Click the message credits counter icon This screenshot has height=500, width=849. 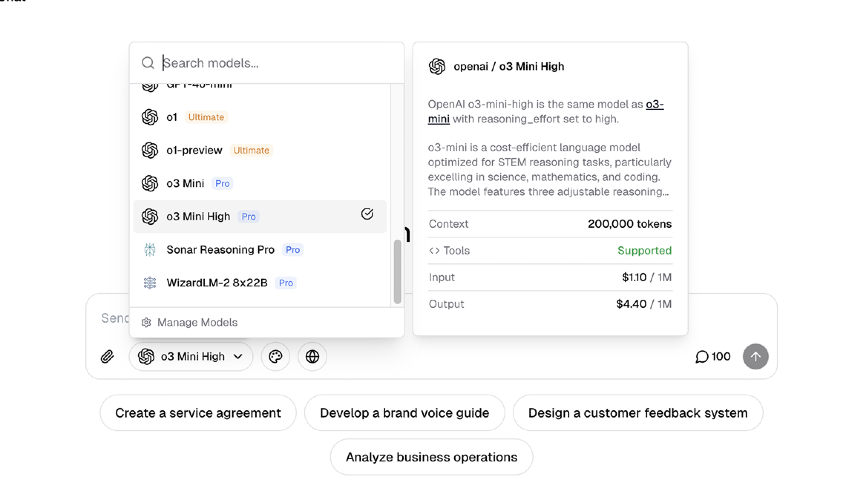[x=702, y=356]
